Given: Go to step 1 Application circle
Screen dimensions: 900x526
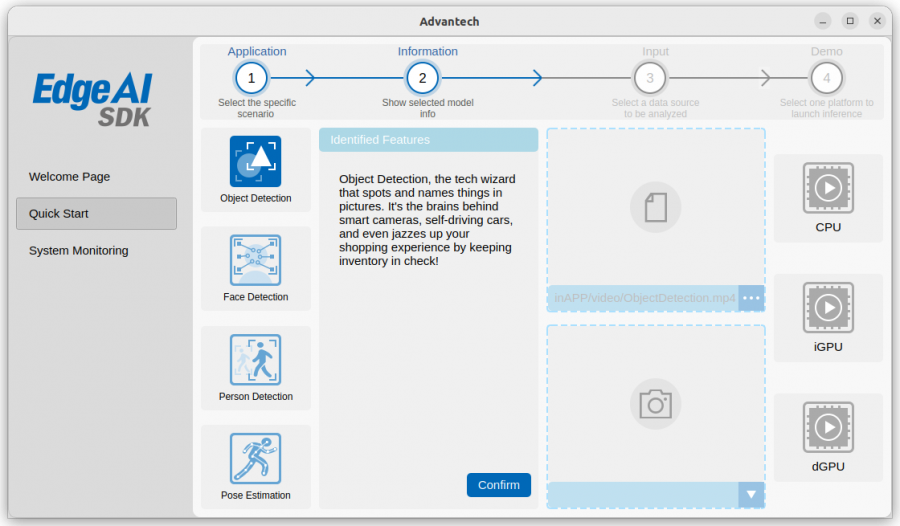Looking at the screenshot, I should (x=251, y=78).
